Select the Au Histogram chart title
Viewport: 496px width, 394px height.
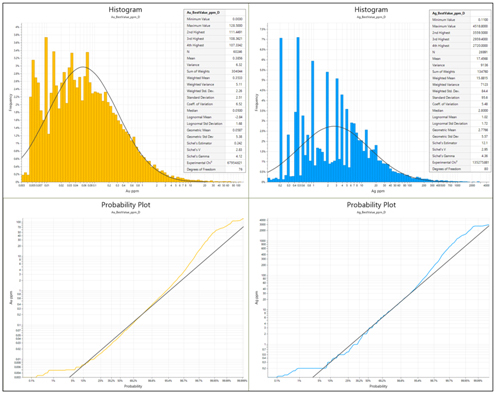pyautogui.click(x=125, y=10)
